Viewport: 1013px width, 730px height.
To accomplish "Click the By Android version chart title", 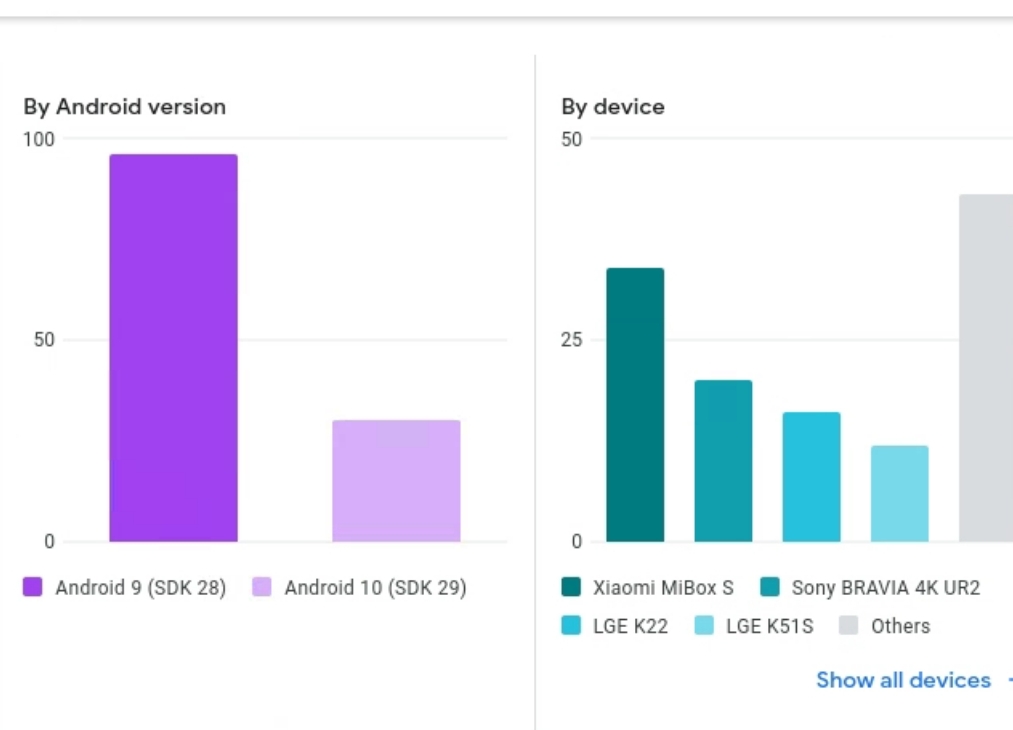I will (124, 107).
